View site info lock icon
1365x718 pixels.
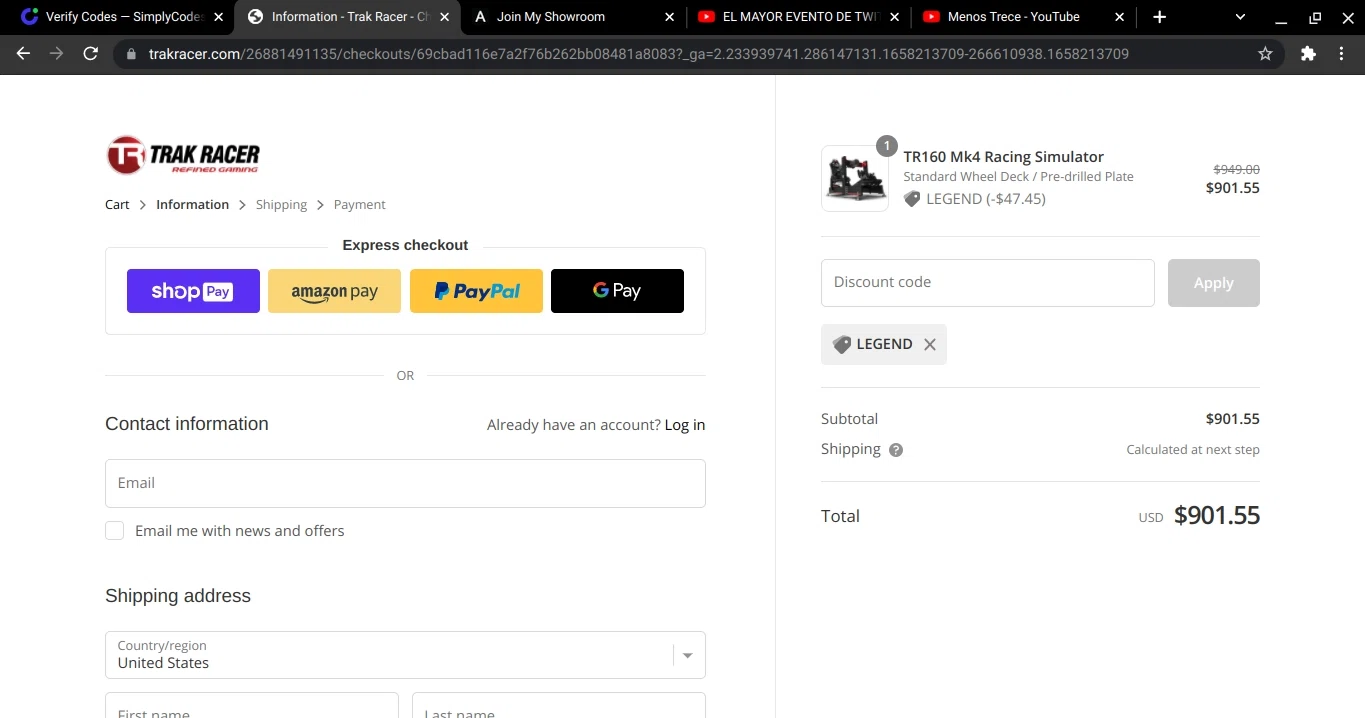point(131,54)
